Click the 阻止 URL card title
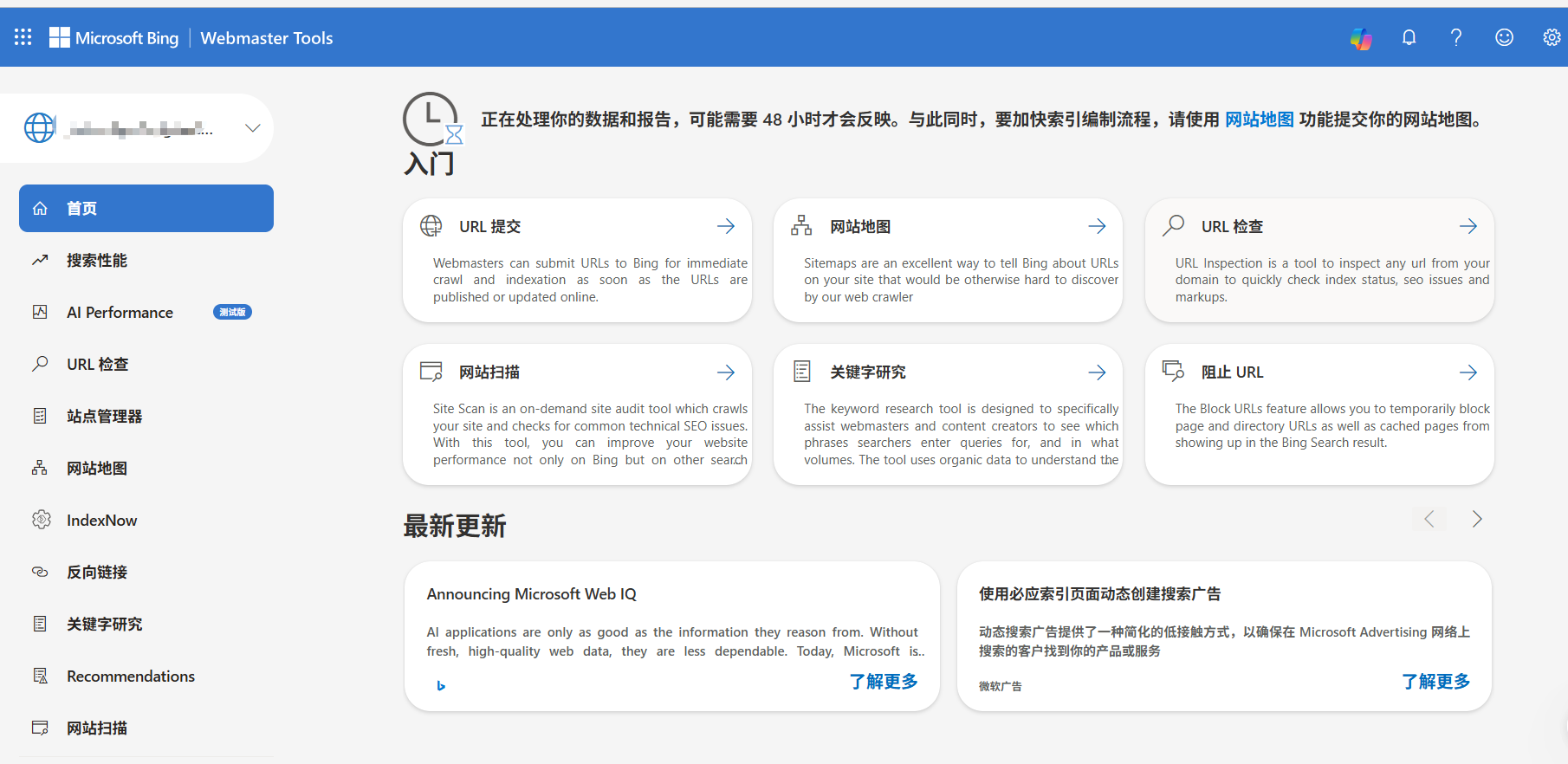1568x764 pixels. [x=1233, y=372]
